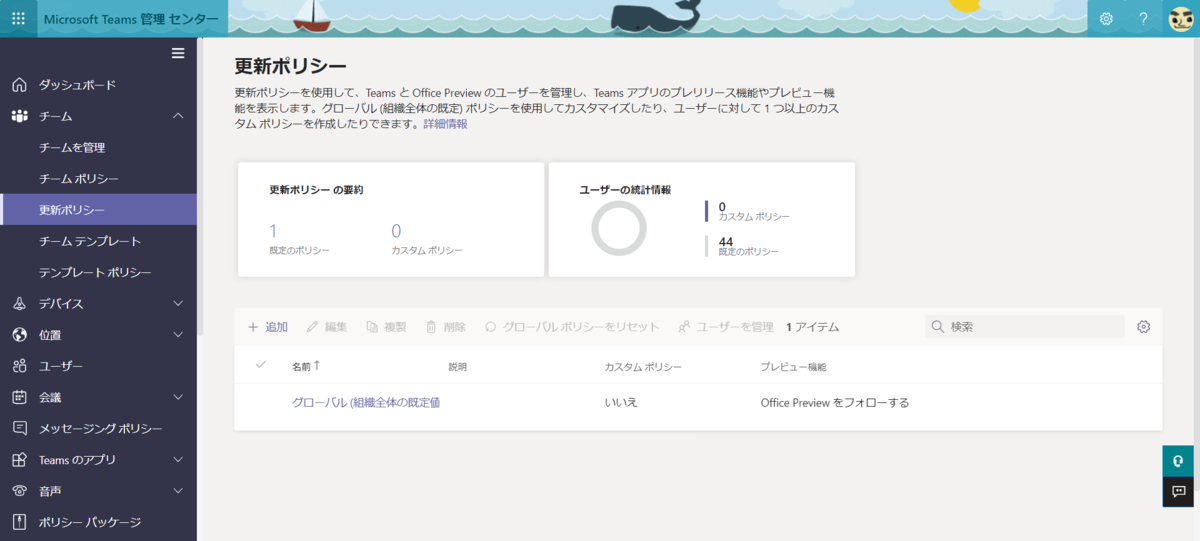Screen dimensions: 1200x541
Task: Collapse the navigation with hamburger icon
Action: tap(178, 53)
